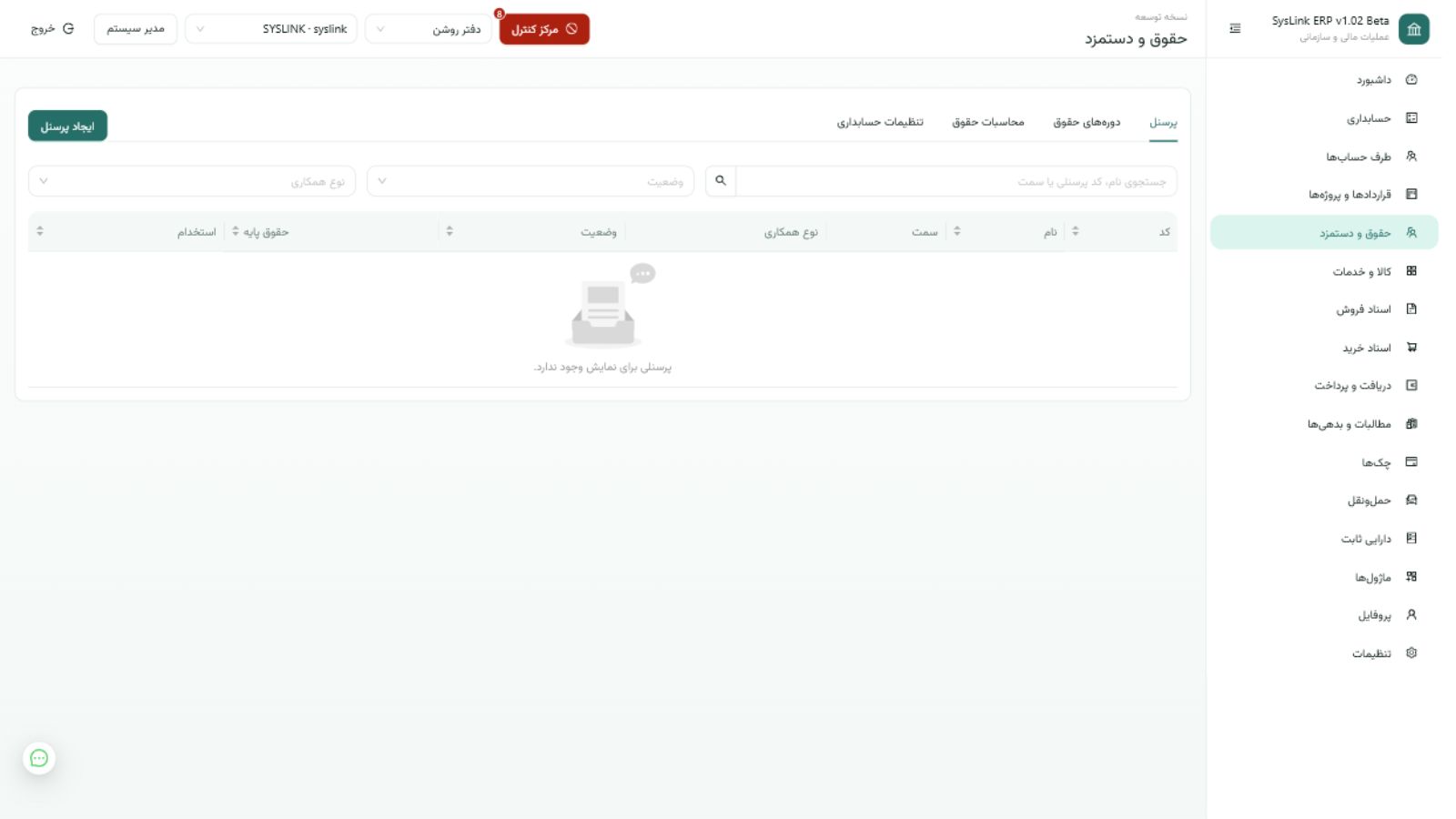Sort table by نام column arrows
The width and height of the screenshot is (1456, 819).
[956, 231]
